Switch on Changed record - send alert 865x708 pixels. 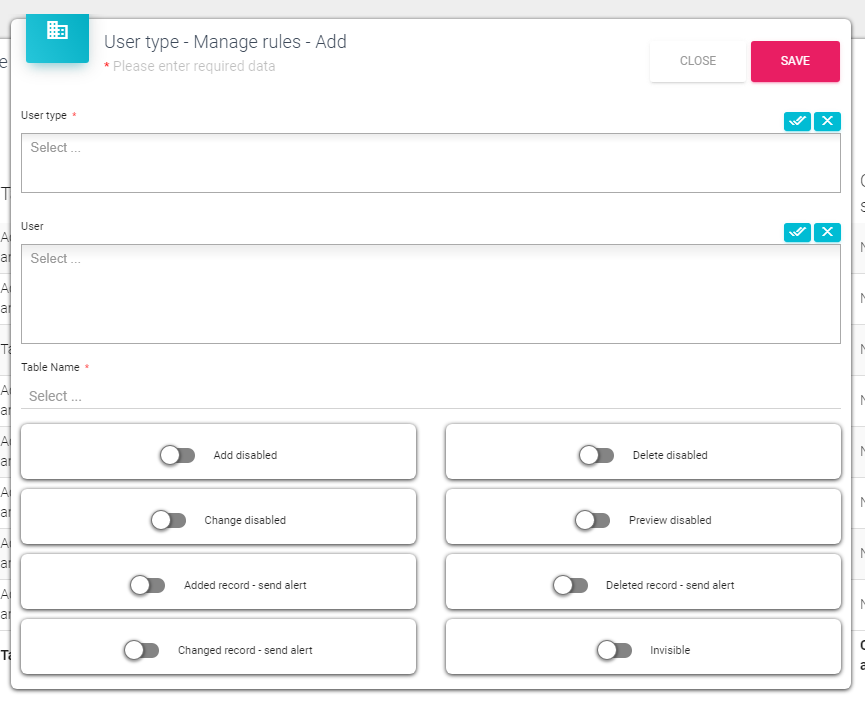141,650
